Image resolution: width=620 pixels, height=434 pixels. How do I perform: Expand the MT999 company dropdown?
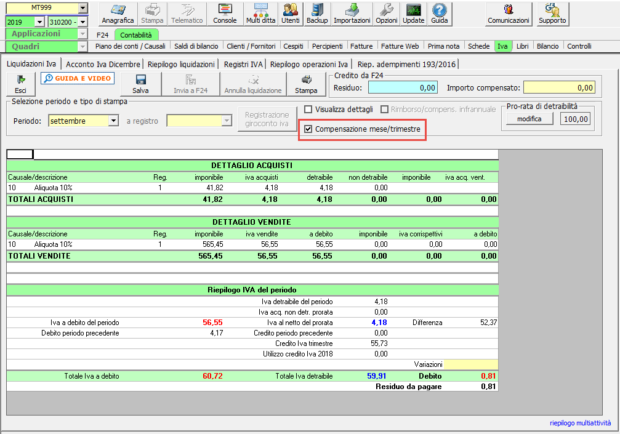point(82,7)
